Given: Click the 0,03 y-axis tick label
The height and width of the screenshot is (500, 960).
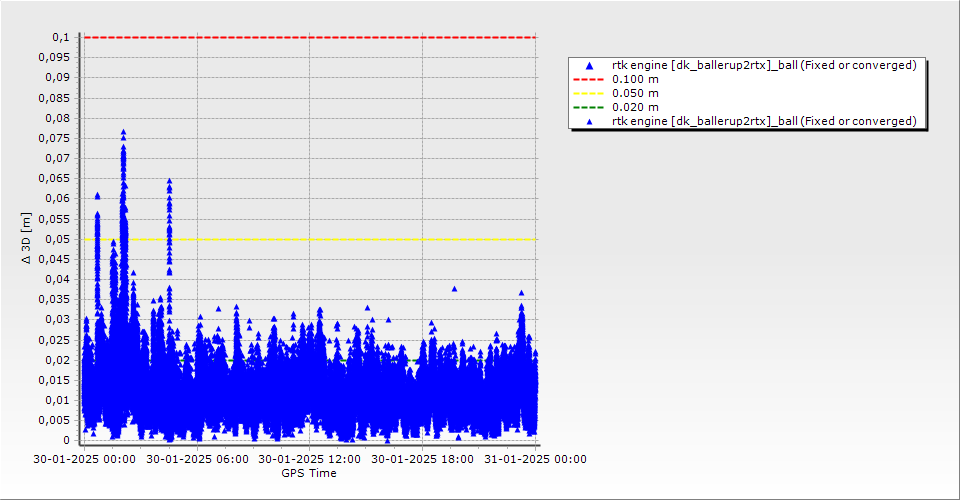Looking at the screenshot, I should (58, 319).
